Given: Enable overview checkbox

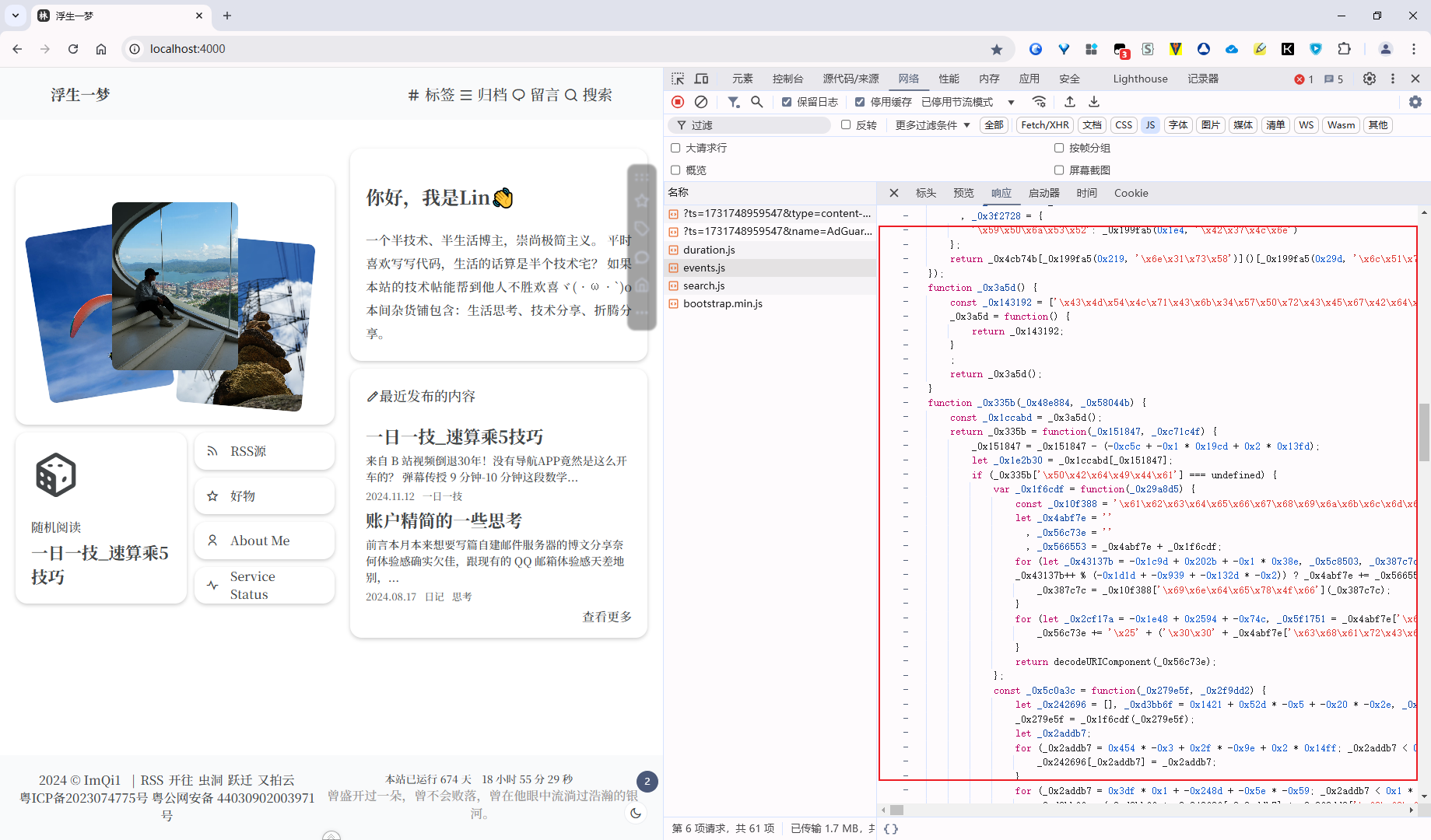Looking at the screenshot, I should pyautogui.click(x=675, y=170).
